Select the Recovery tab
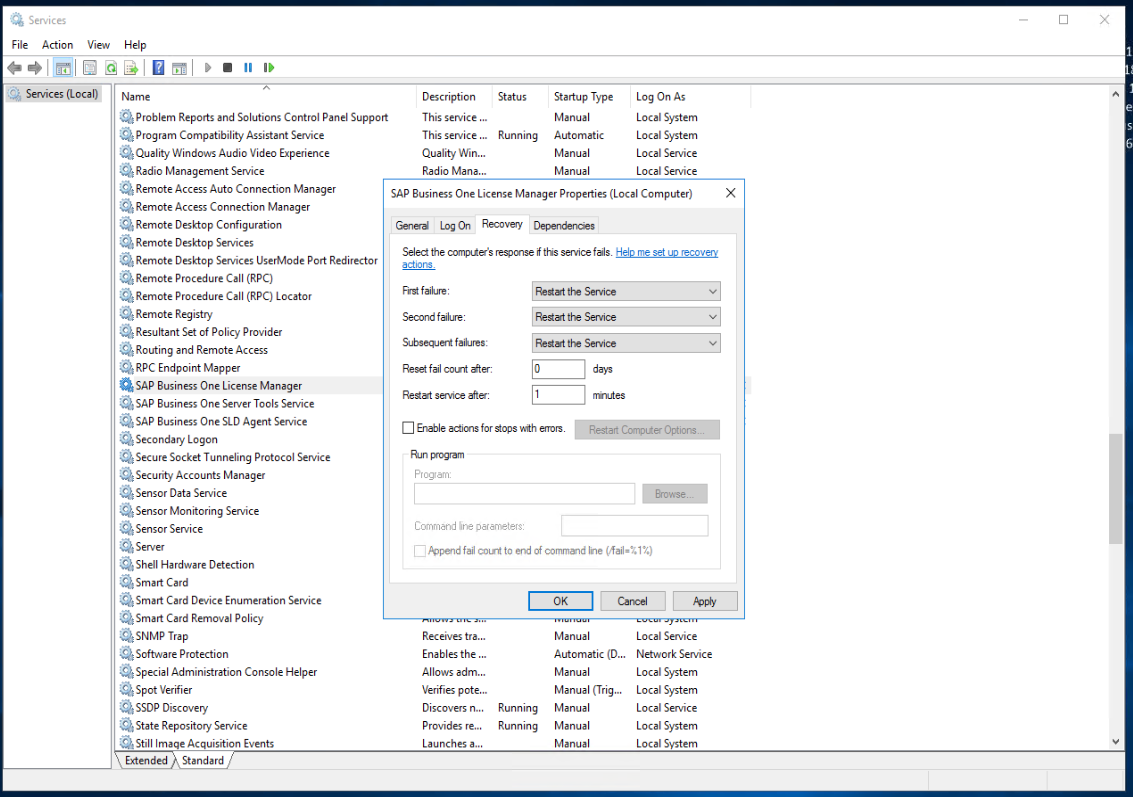 tap(502, 224)
